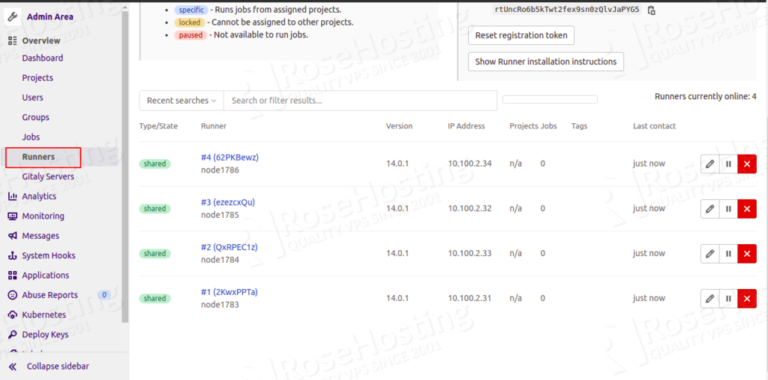This screenshot has height=380, width=768.
Task: Click the Admin Area title link
Action: [x=50, y=17]
